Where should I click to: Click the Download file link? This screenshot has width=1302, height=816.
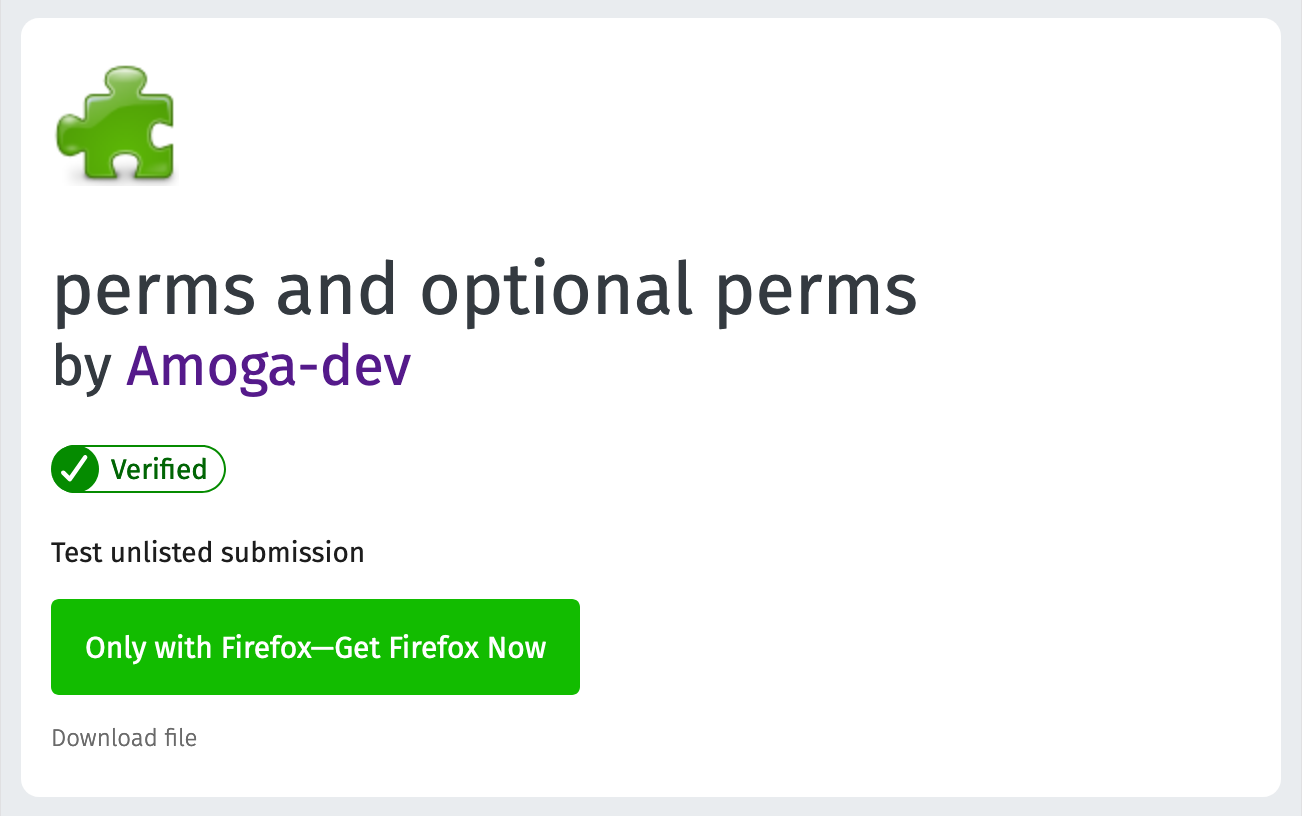[124, 738]
